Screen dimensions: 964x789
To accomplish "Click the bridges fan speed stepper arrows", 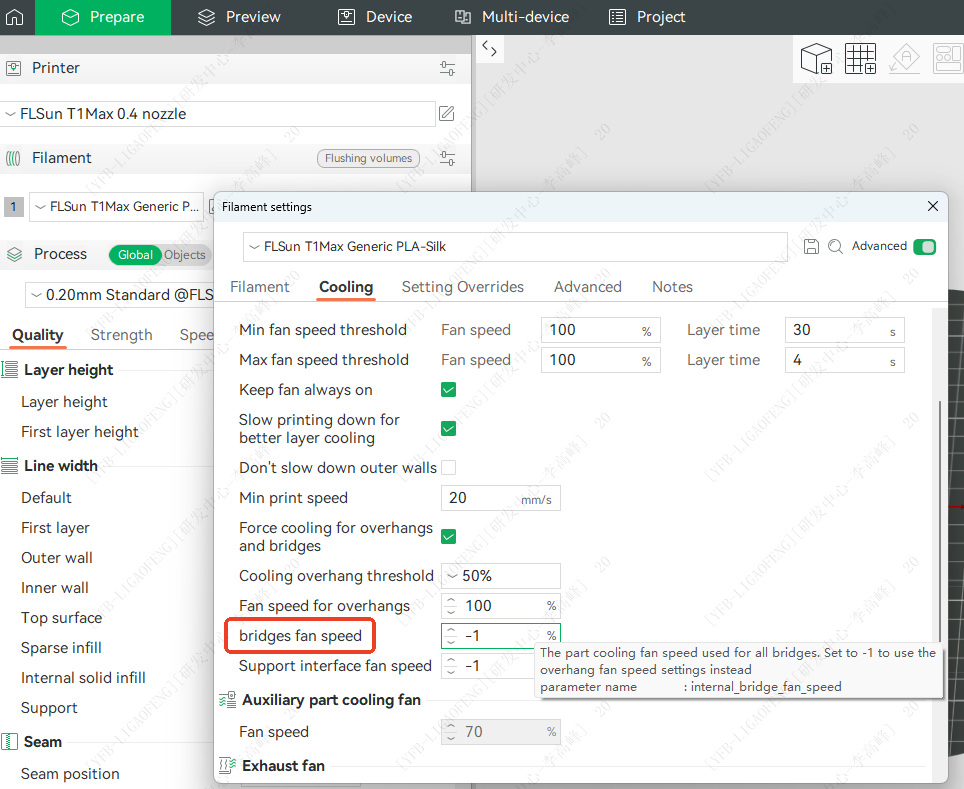I will 451,636.
